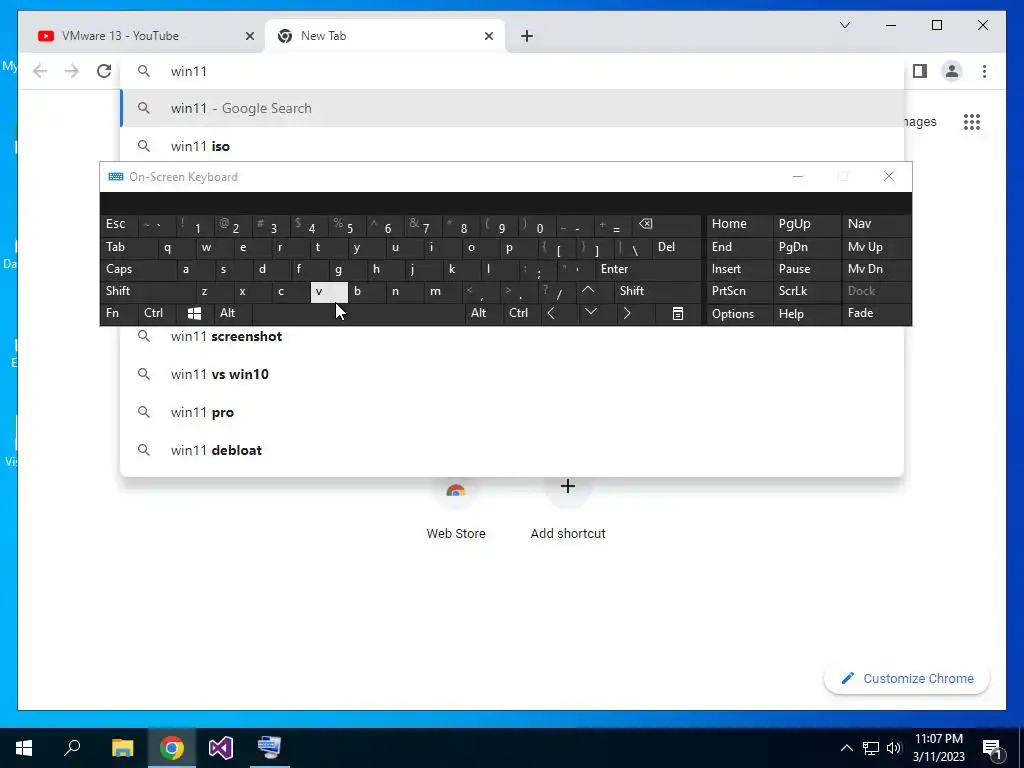The height and width of the screenshot is (768, 1024).
Task: Switch to VMware 13 - YouTube tab
Action: point(142,36)
